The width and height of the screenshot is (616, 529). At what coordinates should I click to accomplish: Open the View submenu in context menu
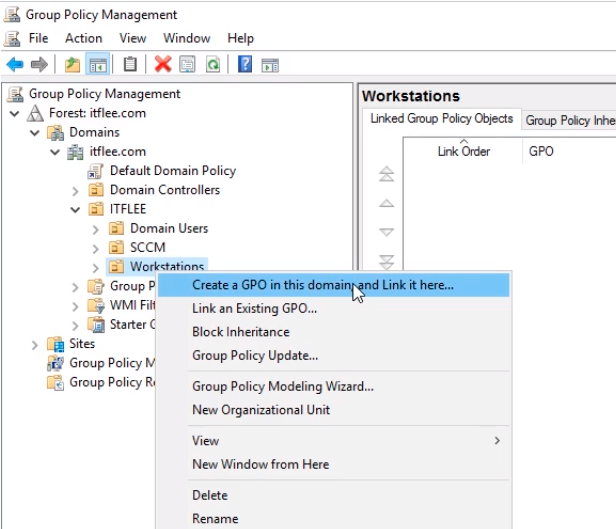point(334,441)
